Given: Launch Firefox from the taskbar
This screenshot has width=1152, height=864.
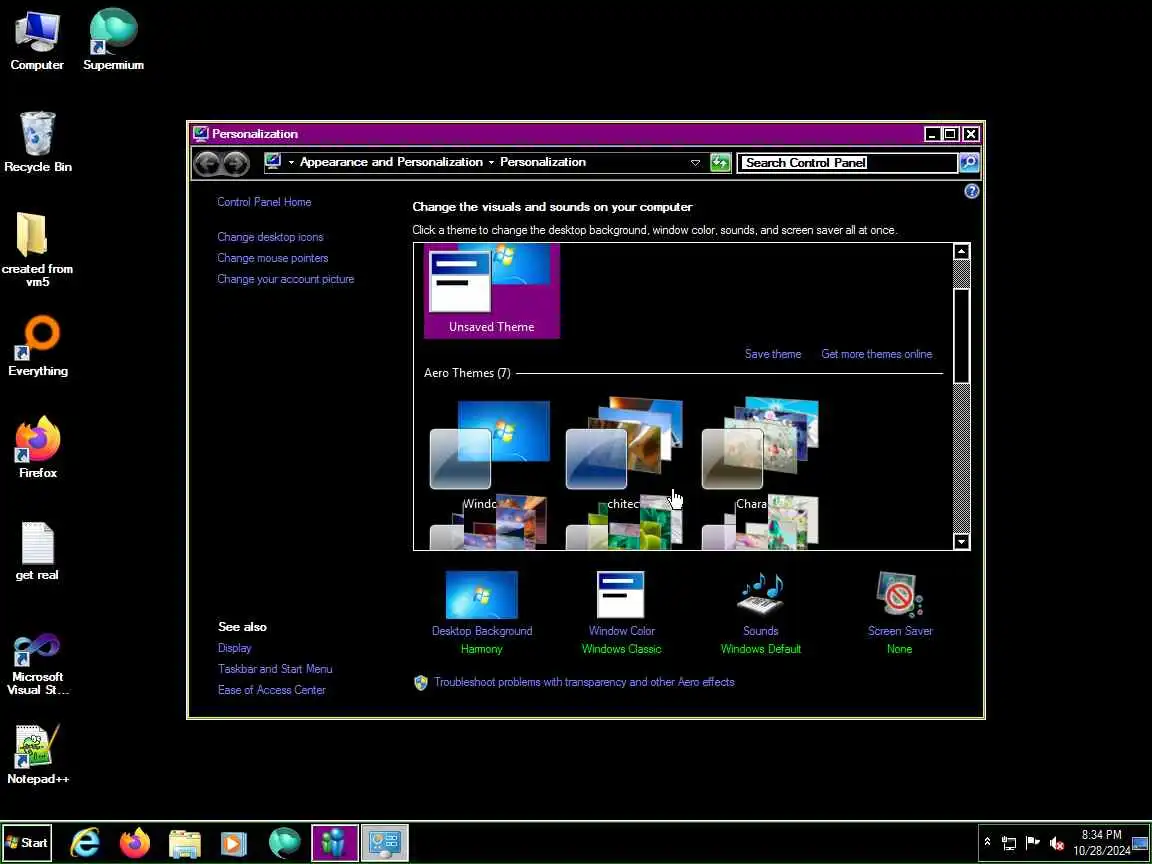Looking at the screenshot, I should (134, 843).
